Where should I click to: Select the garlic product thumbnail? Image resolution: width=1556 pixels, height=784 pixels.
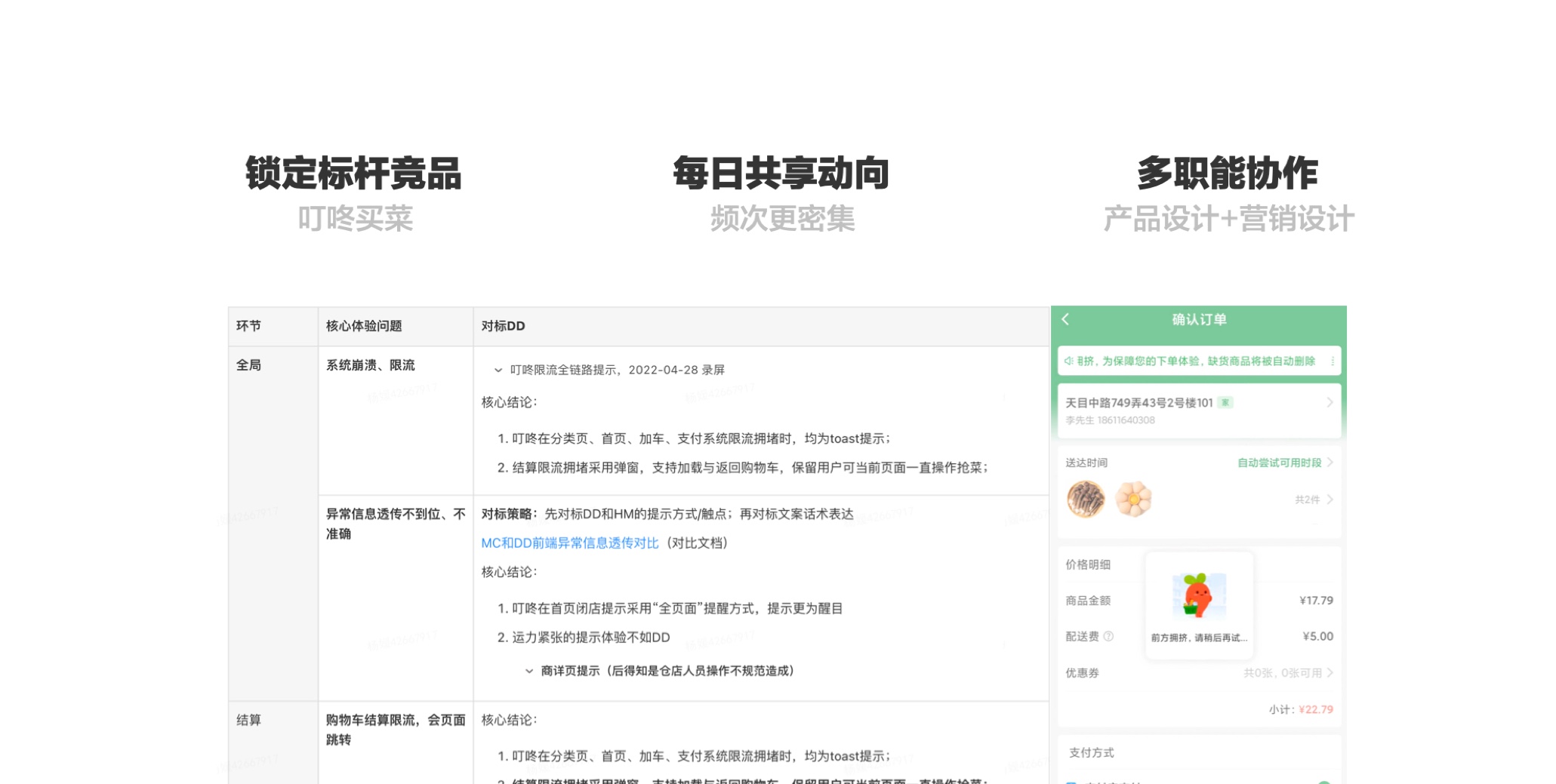(1133, 500)
